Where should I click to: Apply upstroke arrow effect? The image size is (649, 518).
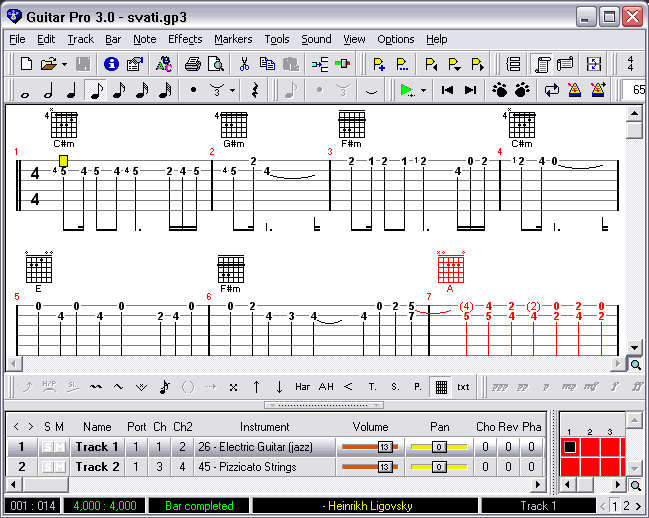(x=256, y=387)
